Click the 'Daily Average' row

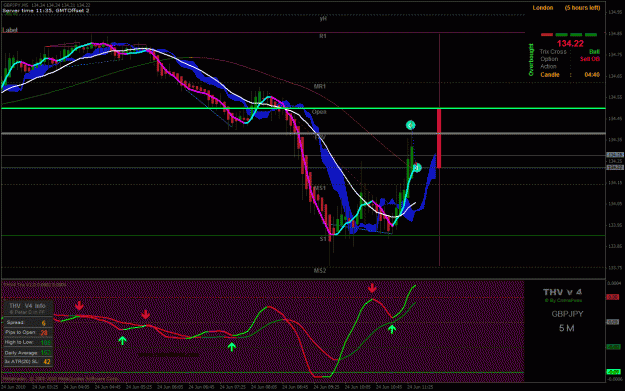point(27,352)
